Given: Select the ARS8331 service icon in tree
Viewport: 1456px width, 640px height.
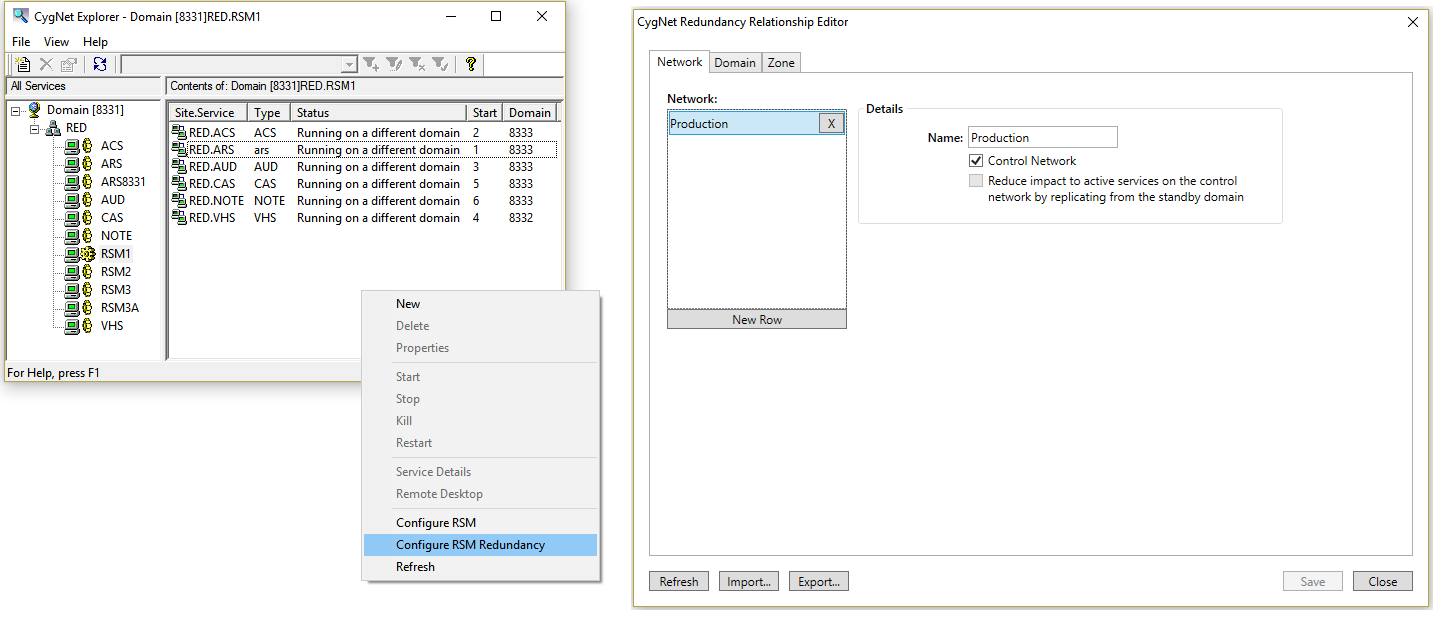Looking at the screenshot, I should (x=79, y=182).
